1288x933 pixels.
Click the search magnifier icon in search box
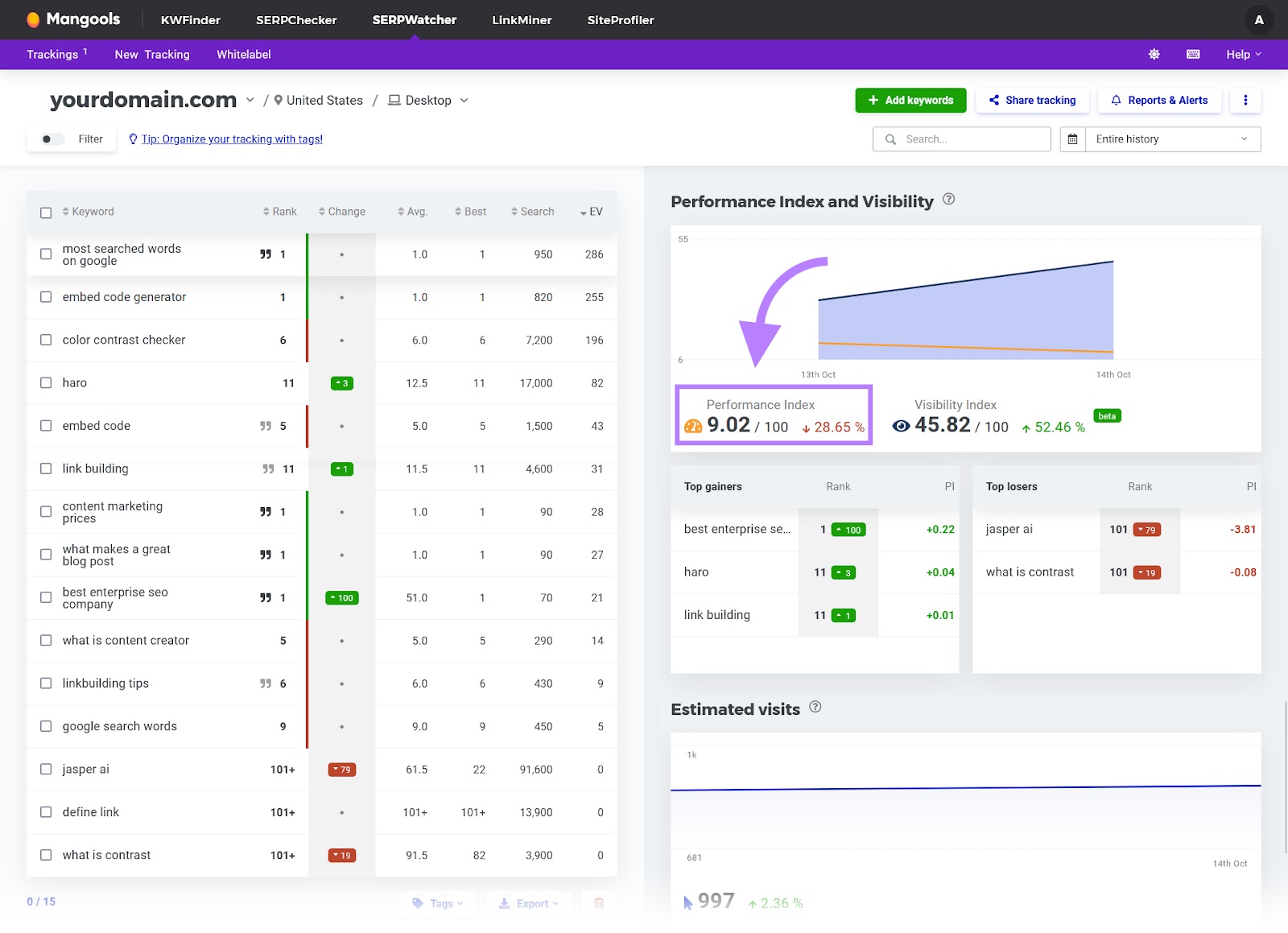coord(890,138)
